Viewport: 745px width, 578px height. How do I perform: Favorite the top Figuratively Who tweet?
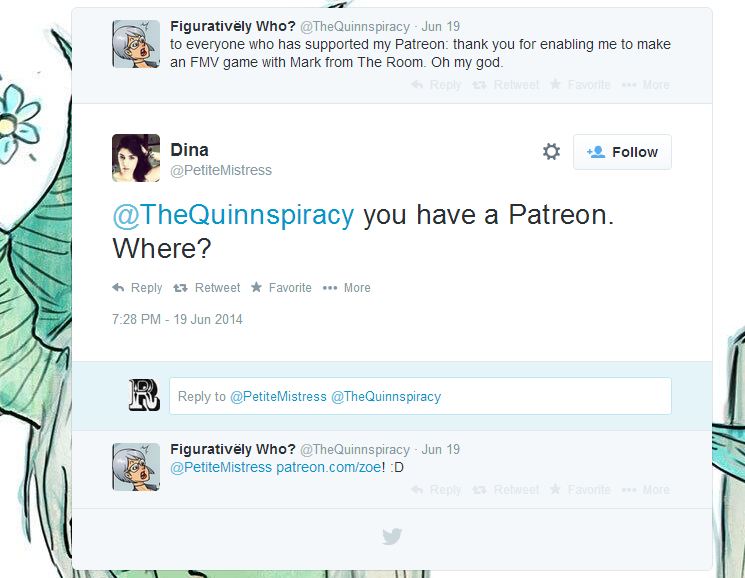pos(580,85)
